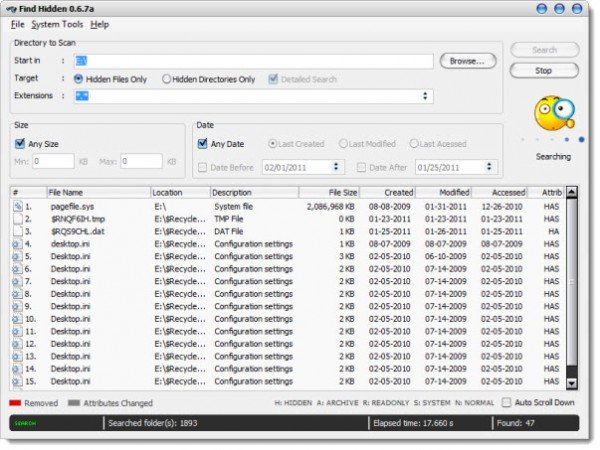600x450 pixels.
Task: Click the settings icon of row 11 Desktop.ini
Action: pyautogui.click(x=17, y=331)
